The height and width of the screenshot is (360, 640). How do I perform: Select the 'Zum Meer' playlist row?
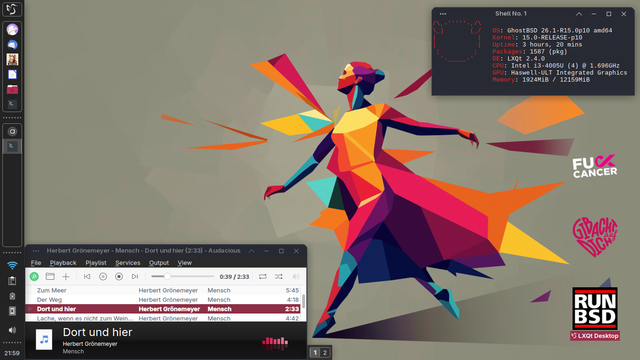point(164,290)
